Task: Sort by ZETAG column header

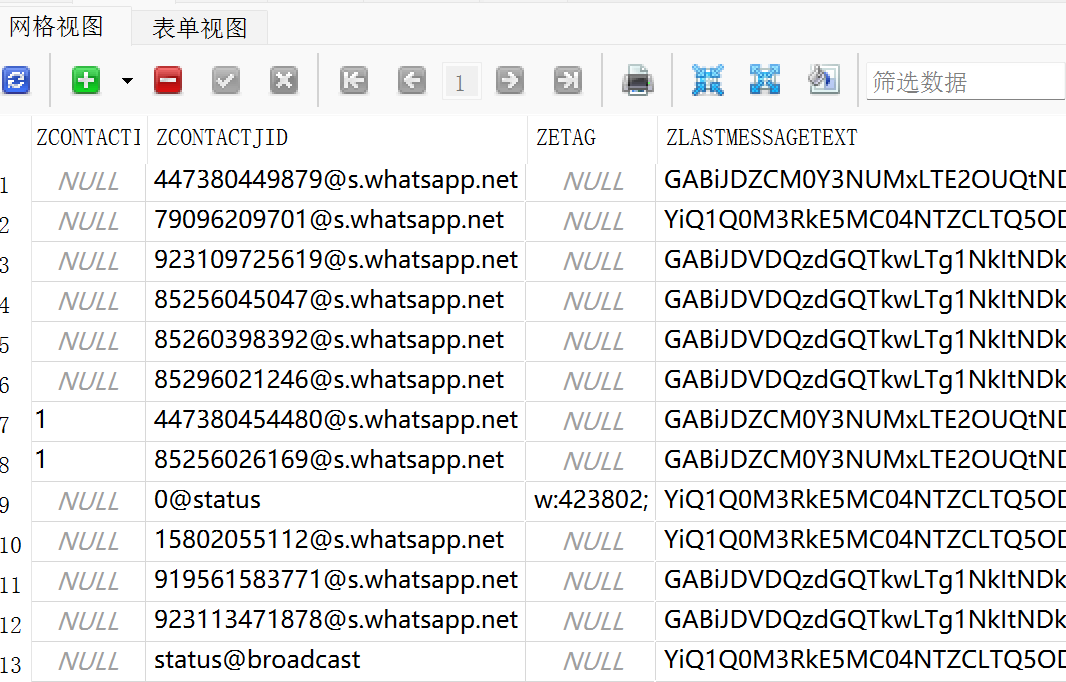Action: 591,138
